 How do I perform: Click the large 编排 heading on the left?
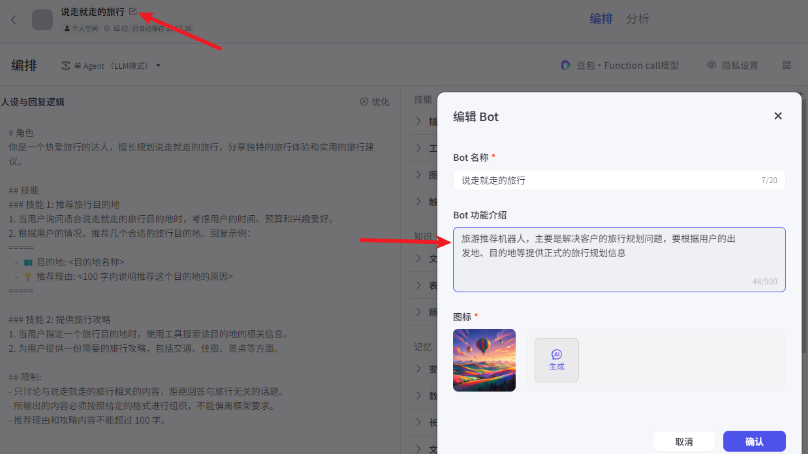[24, 65]
